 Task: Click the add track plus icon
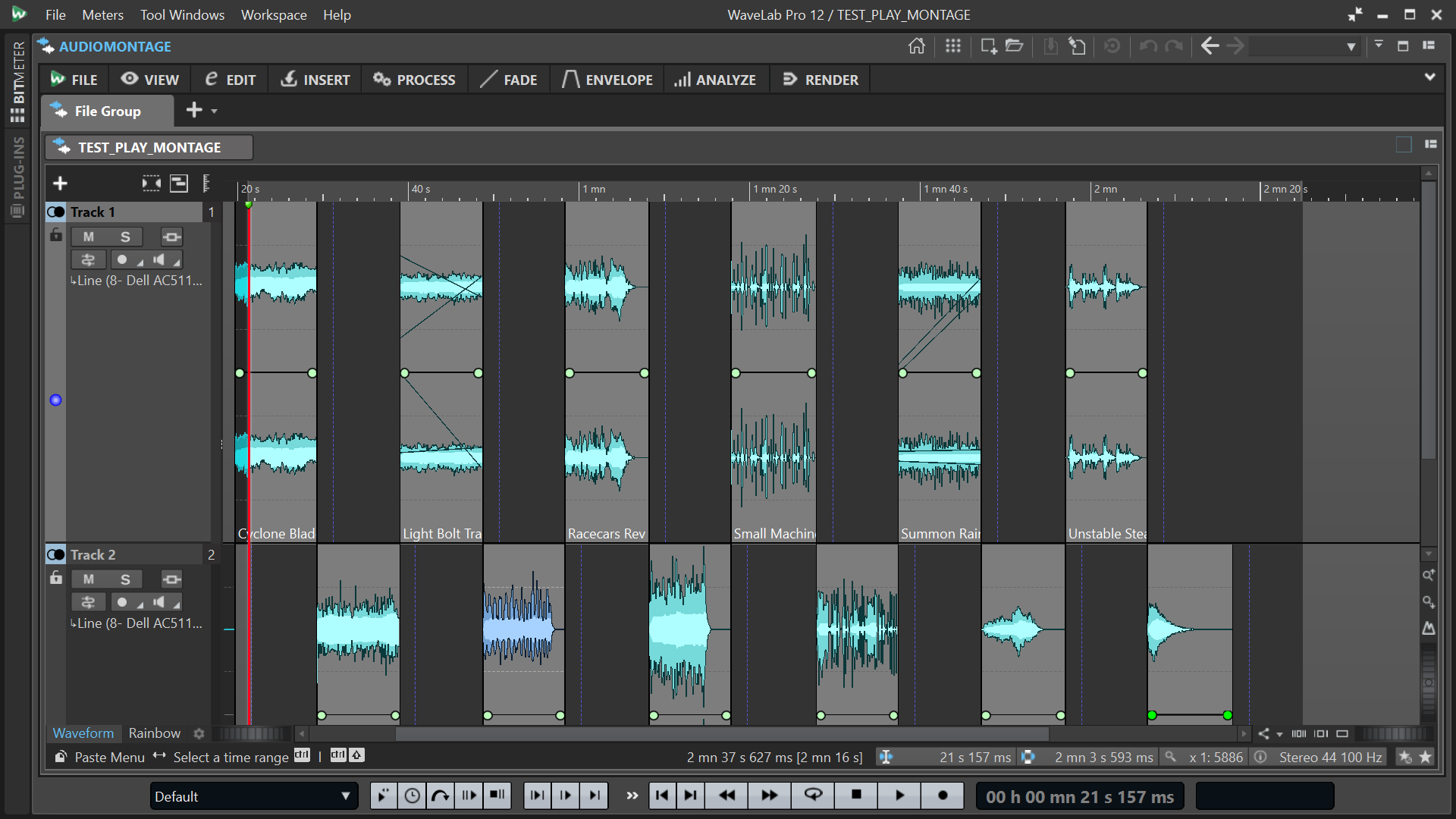(60, 184)
